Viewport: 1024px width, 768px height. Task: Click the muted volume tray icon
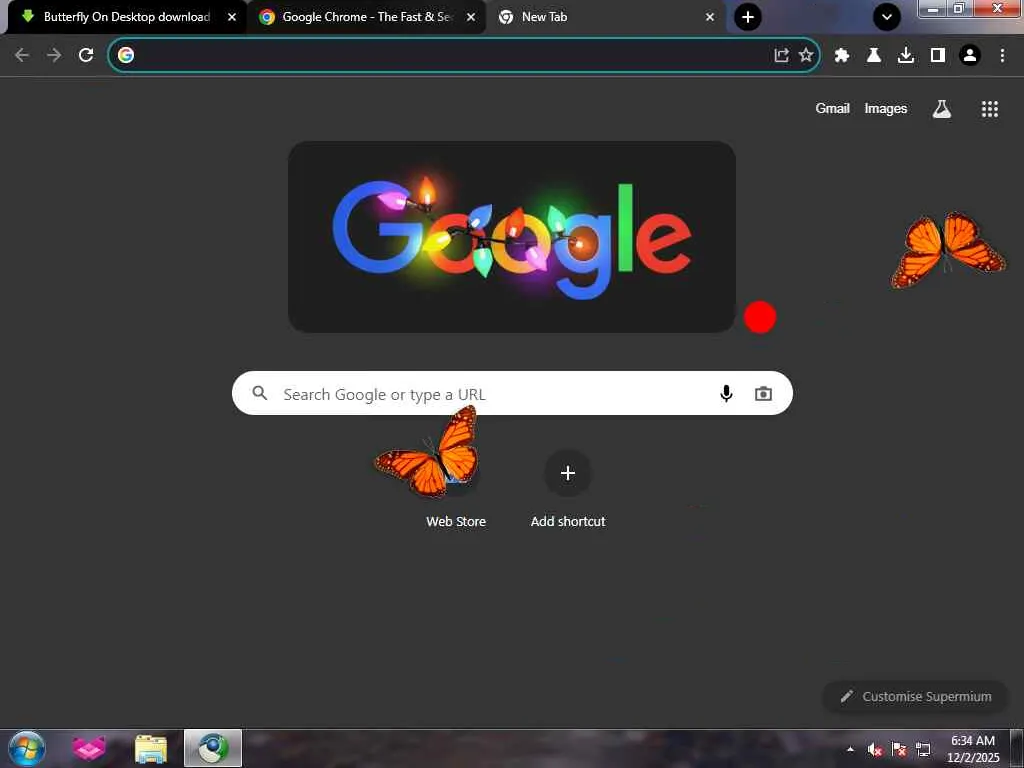(875, 750)
